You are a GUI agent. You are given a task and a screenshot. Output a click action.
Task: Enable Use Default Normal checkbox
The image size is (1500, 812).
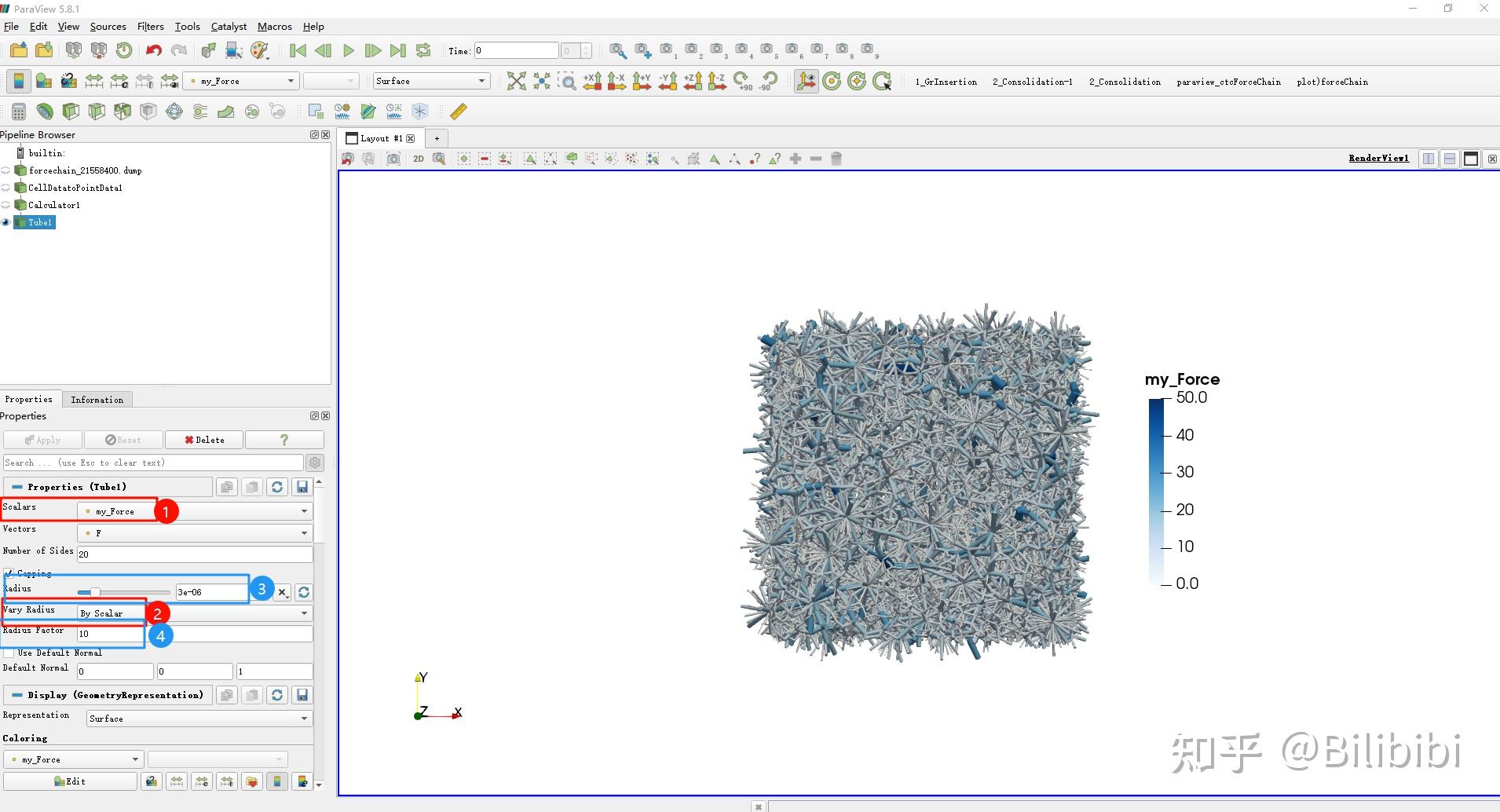pyautogui.click(x=9, y=653)
